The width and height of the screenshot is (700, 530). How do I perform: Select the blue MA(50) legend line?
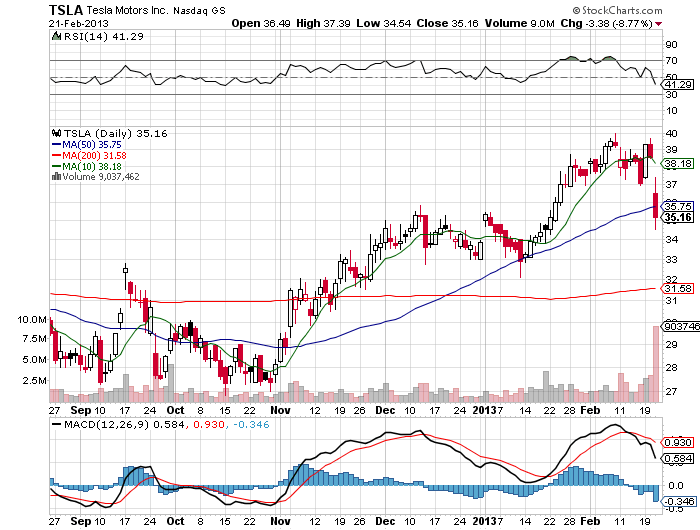tap(56, 144)
